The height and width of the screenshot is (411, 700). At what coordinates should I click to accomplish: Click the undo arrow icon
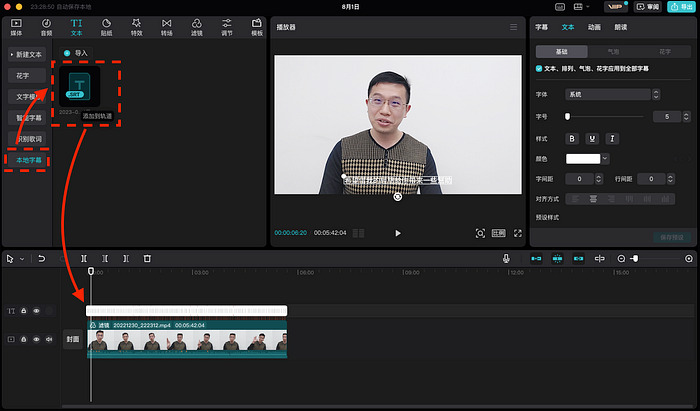pos(42,258)
